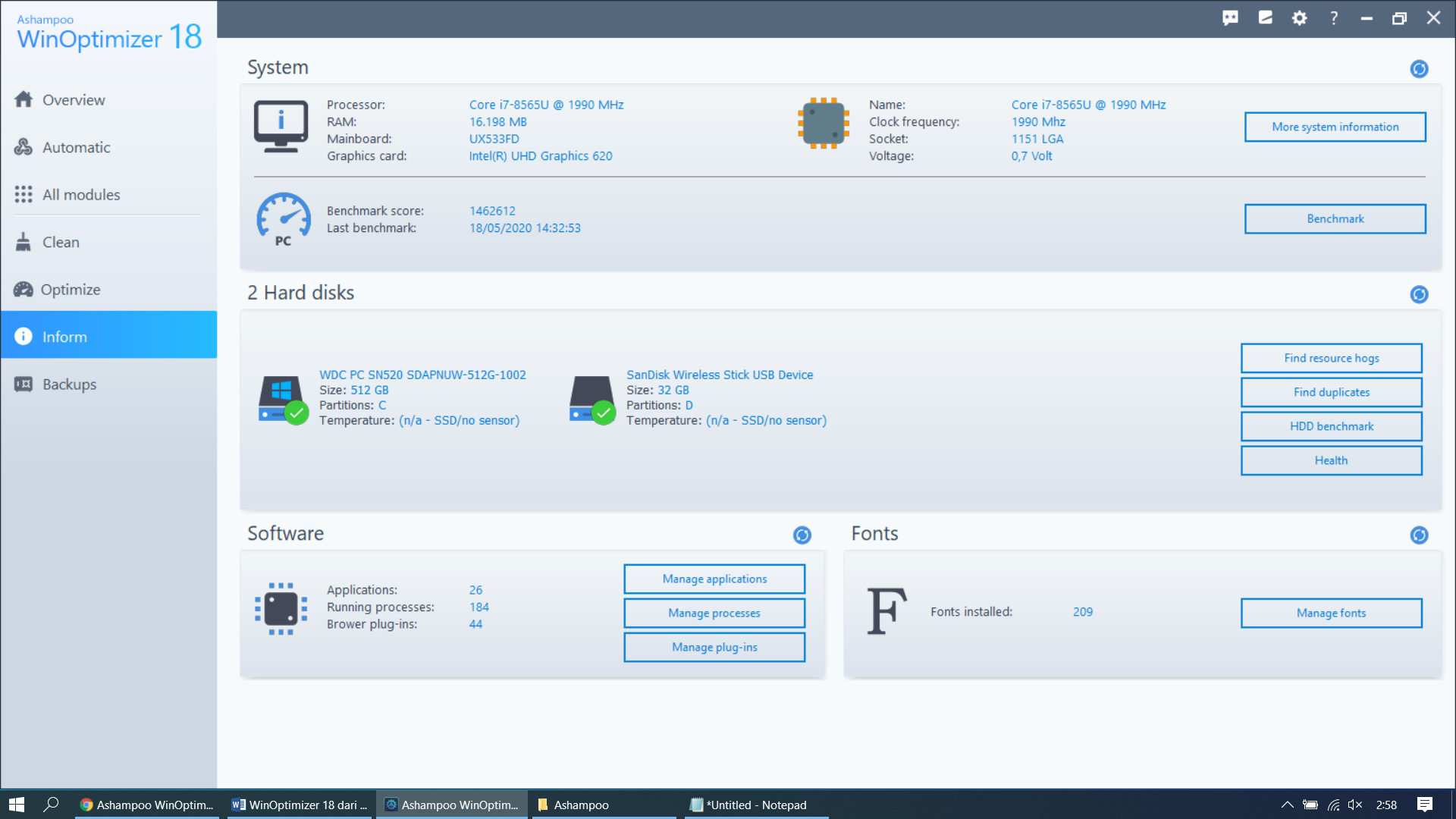This screenshot has height=819, width=1456.
Task: Click the Clean broom icon
Action: pyautogui.click(x=24, y=242)
